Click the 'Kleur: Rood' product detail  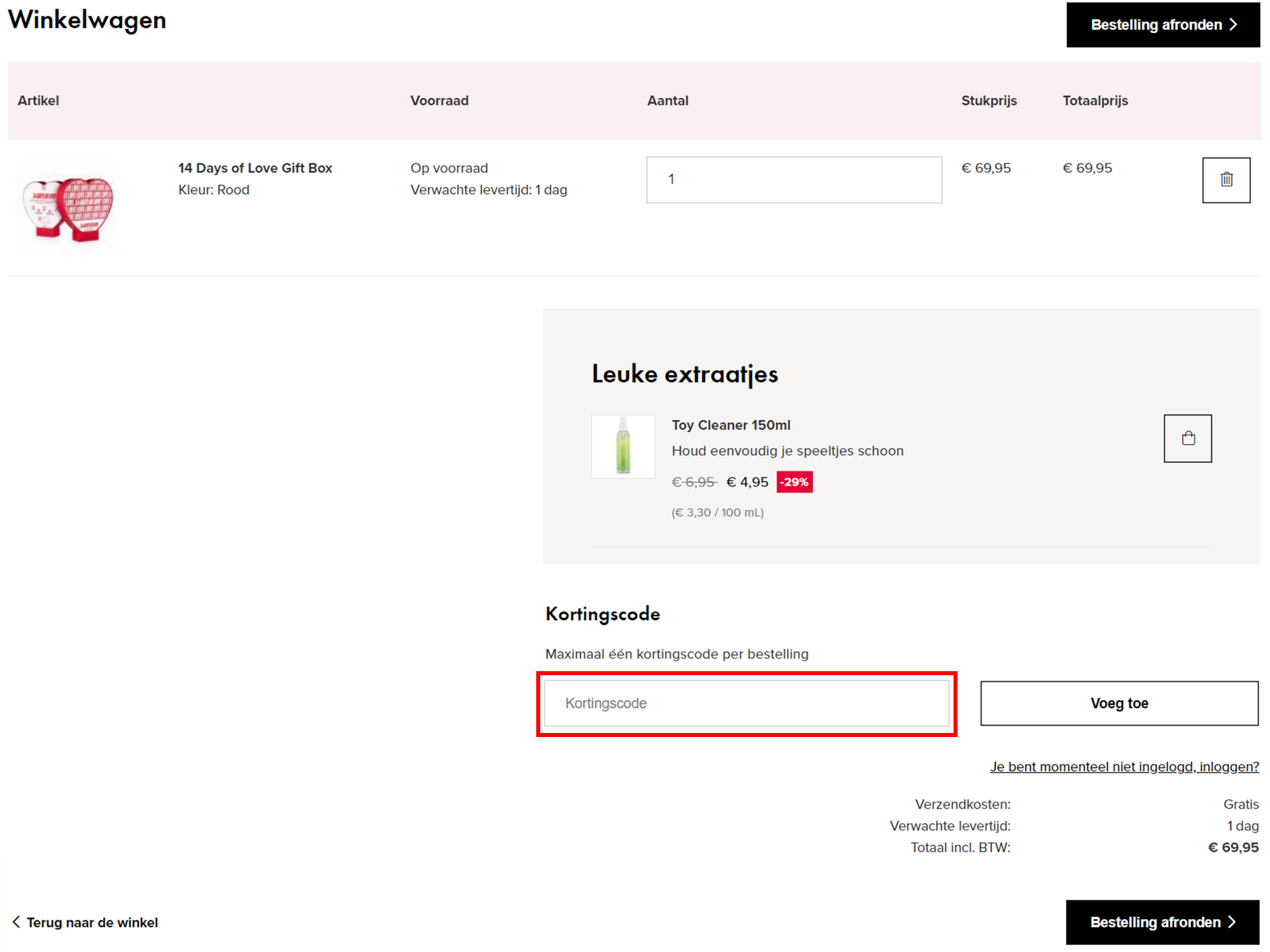214,190
